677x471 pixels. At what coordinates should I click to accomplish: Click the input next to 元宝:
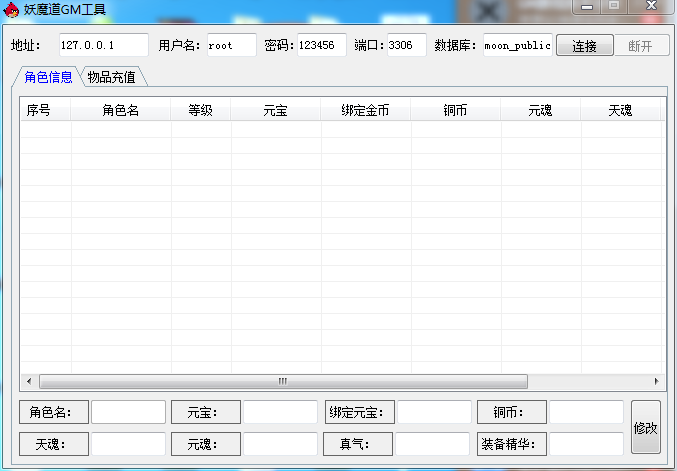pyautogui.click(x=280, y=412)
